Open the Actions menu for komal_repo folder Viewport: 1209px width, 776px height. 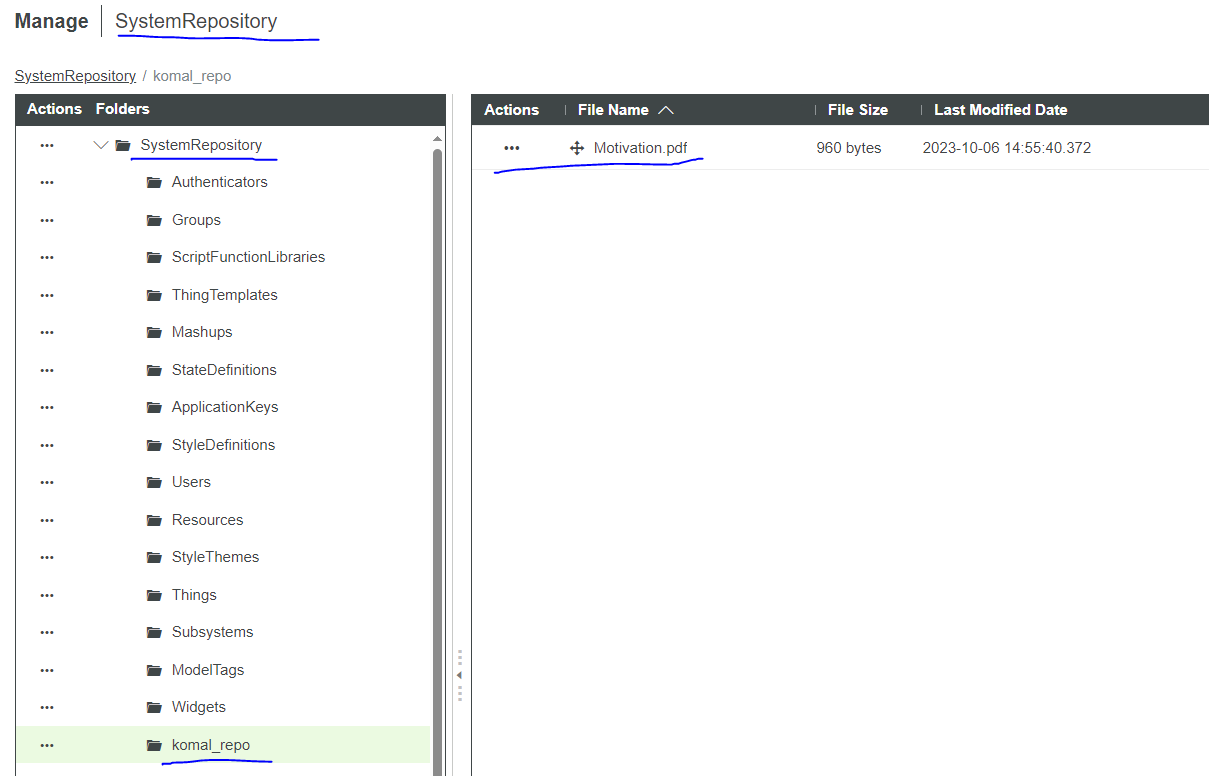(46, 745)
